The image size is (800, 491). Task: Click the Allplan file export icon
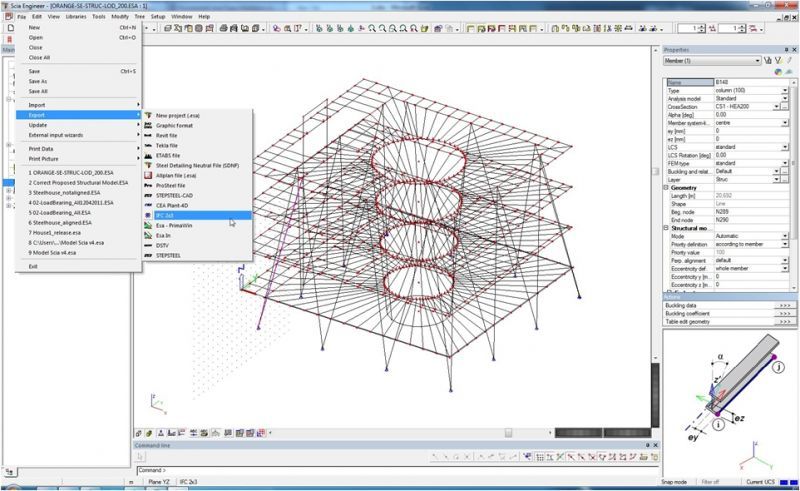(148, 175)
